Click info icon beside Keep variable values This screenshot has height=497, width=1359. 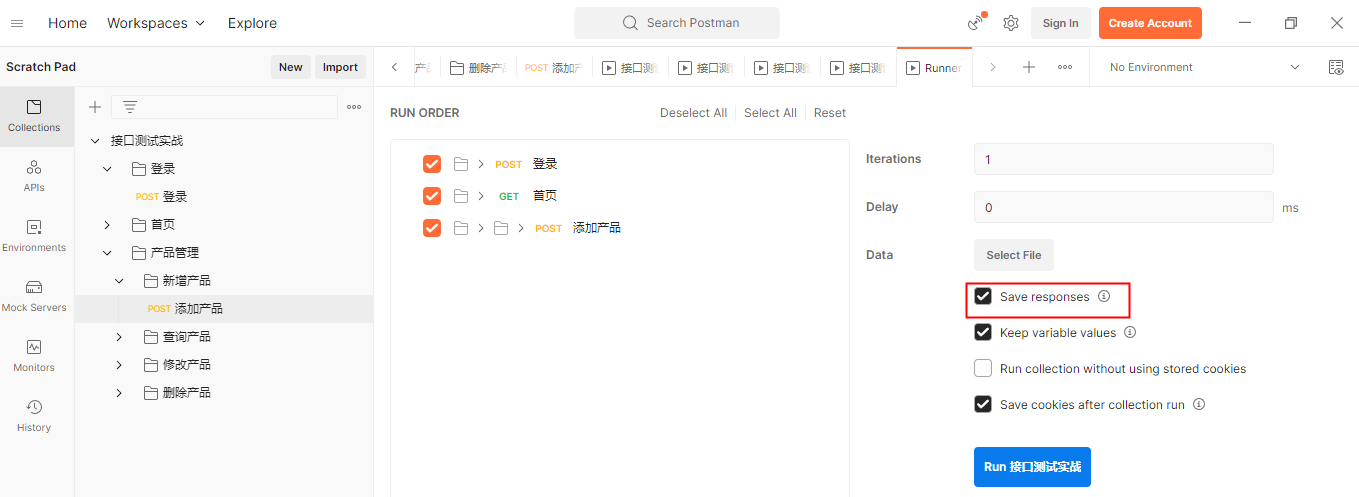click(1130, 332)
